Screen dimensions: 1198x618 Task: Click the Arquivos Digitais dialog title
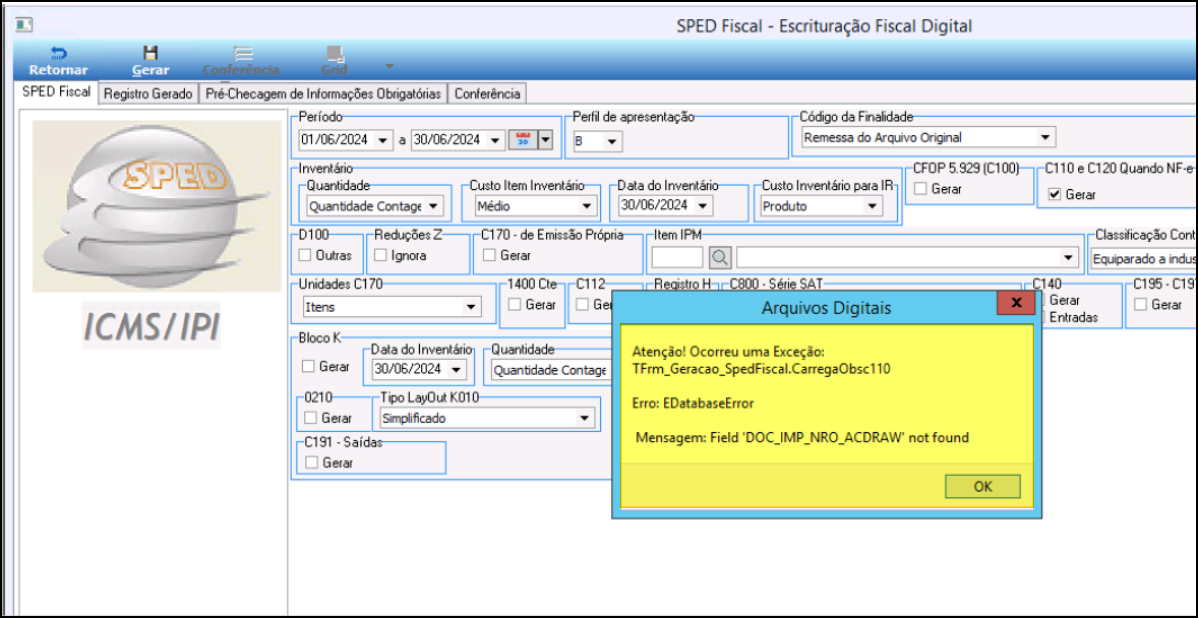[x=826, y=308]
